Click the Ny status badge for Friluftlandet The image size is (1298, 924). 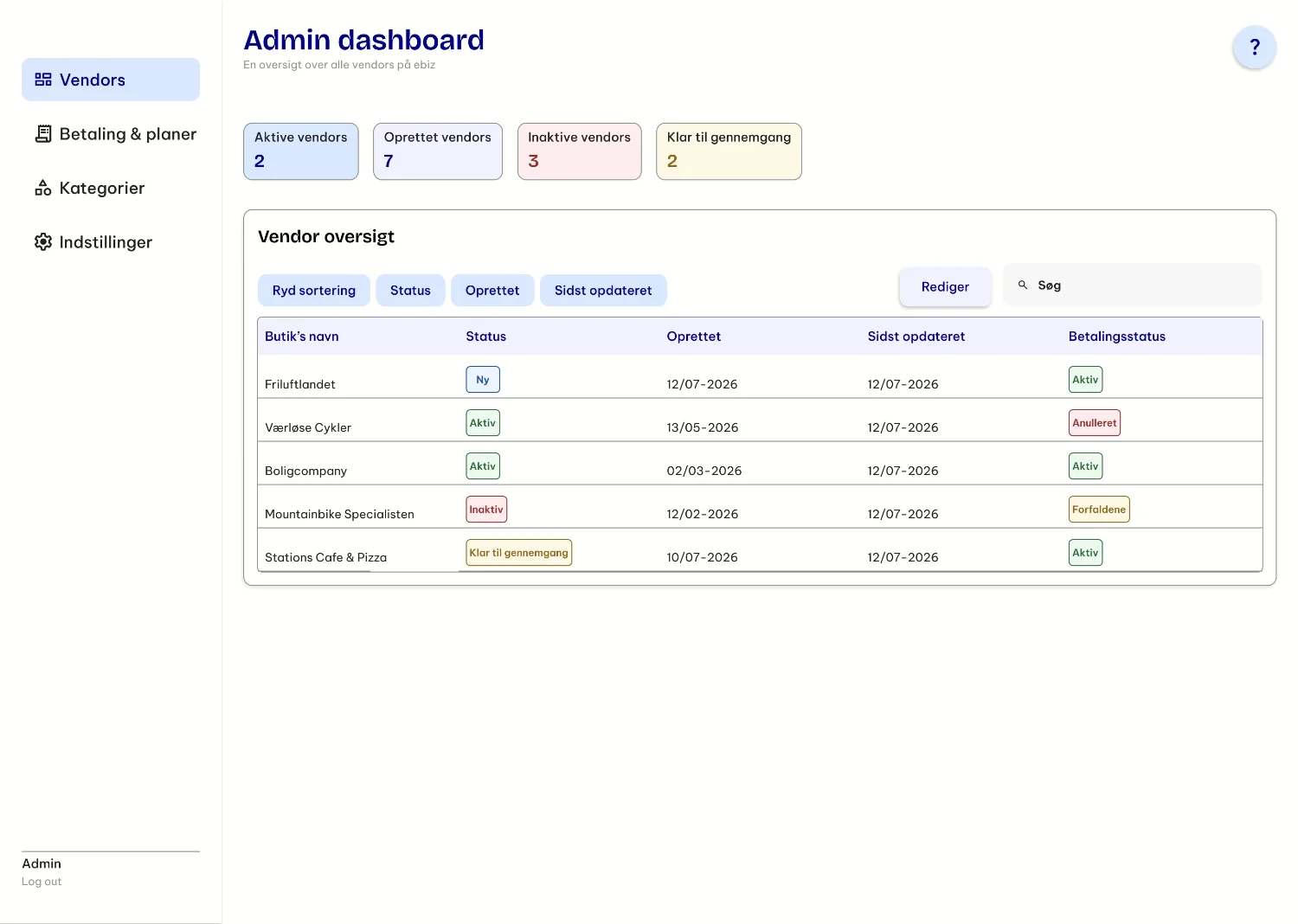(483, 380)
